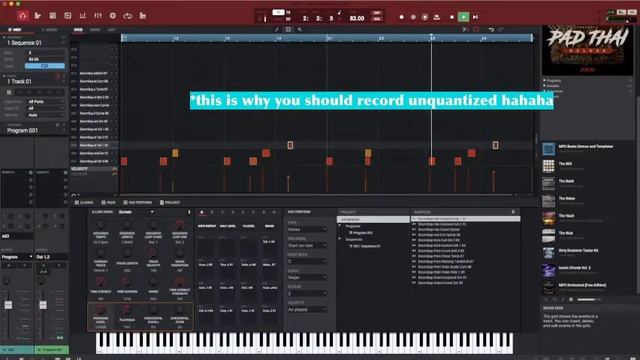Open the Q-LINKS bottom tab
Image resolution: width=640 pixels, height=360 pixels.
point(84,202)
